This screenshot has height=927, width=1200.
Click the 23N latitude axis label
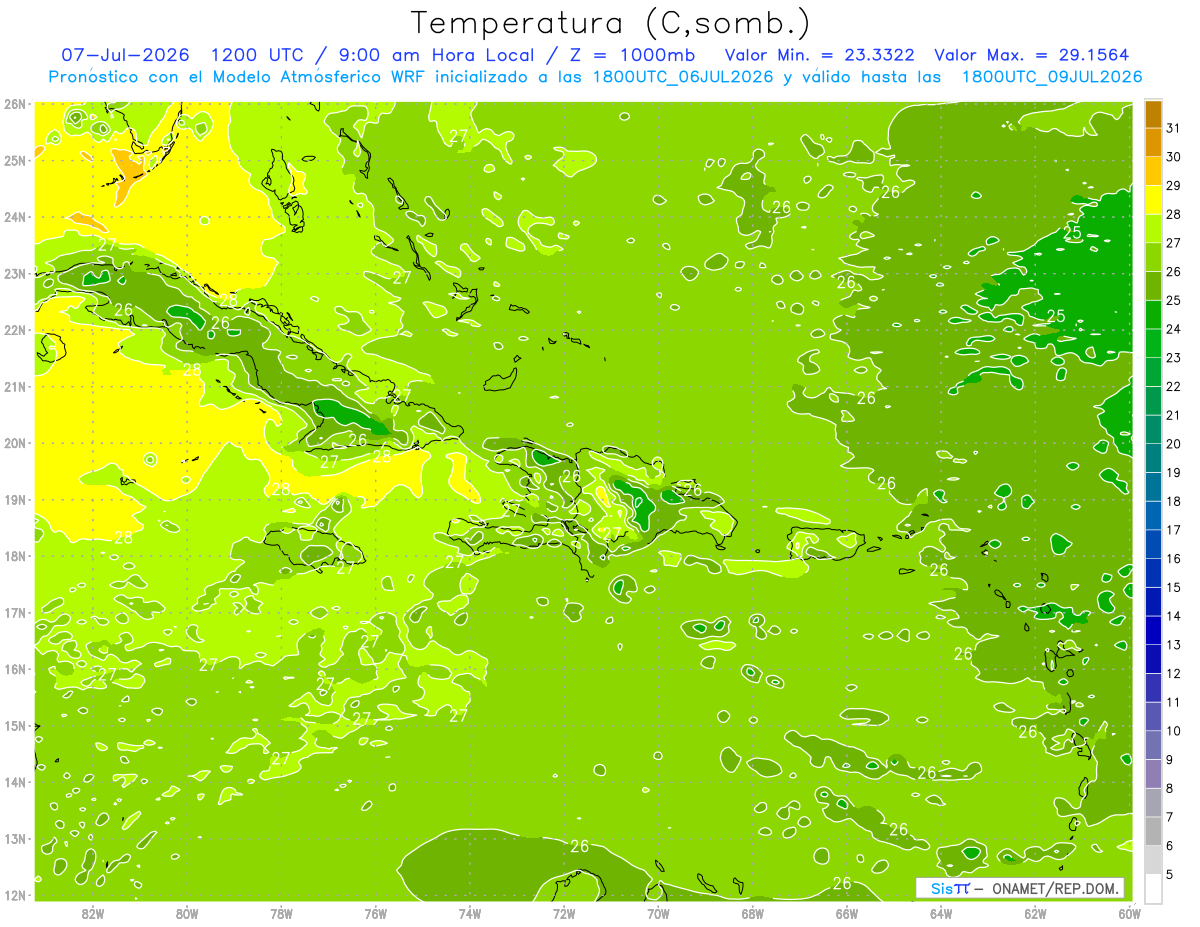(x=15, y=273)
